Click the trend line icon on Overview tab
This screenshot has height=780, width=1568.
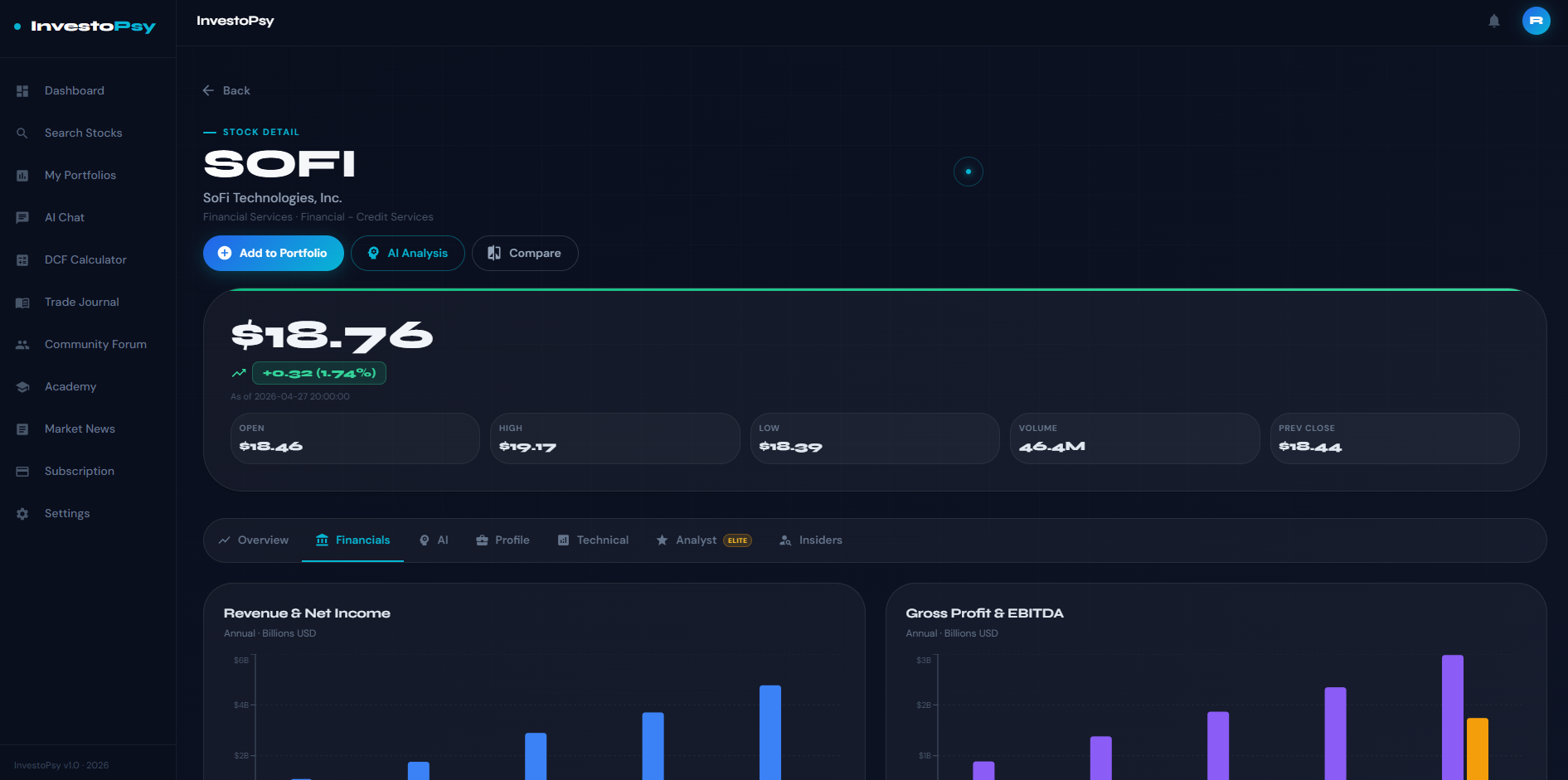[x=224, y=540]
